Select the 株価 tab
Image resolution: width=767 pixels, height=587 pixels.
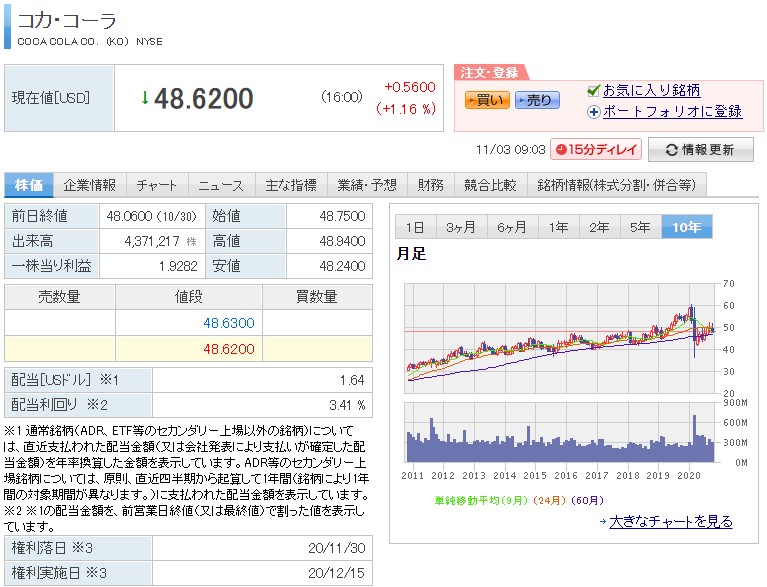[x=29, y=185]
